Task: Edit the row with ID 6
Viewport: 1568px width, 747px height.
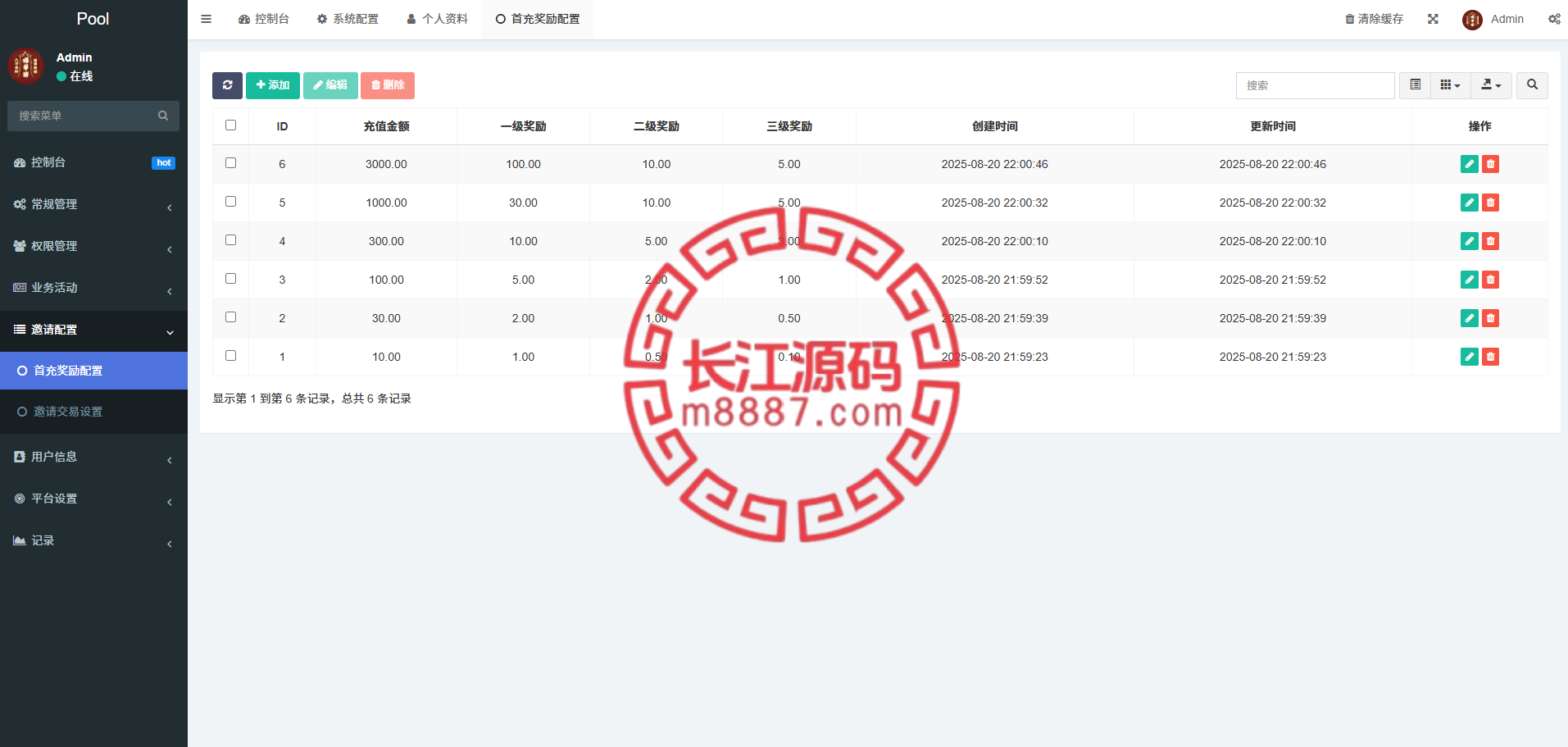Action: click(x=1470, y=164)
